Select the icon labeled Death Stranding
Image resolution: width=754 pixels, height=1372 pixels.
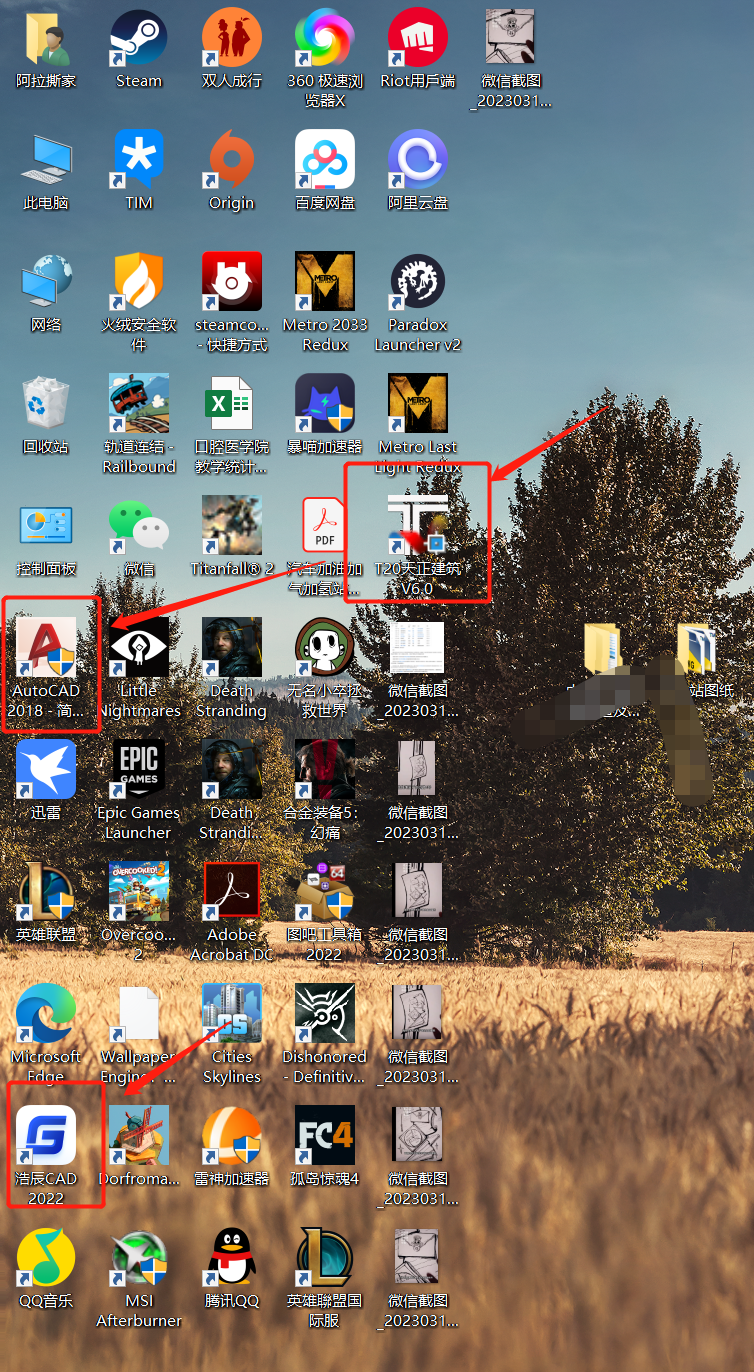tap(232, 648)
